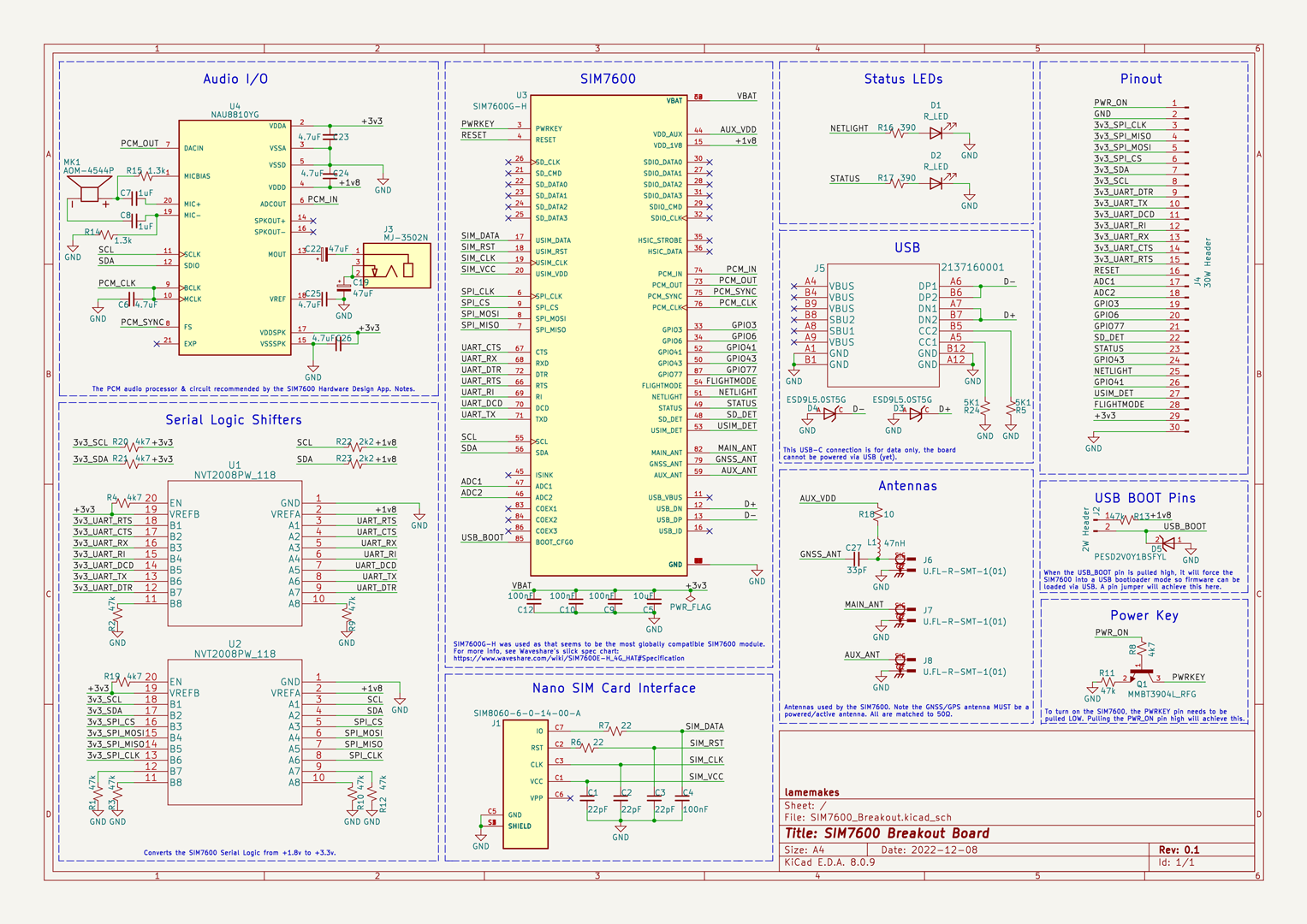Select the "NAU8810YG" part label
The height and width of the screenshot is (924, 1307).
(235, 115)
